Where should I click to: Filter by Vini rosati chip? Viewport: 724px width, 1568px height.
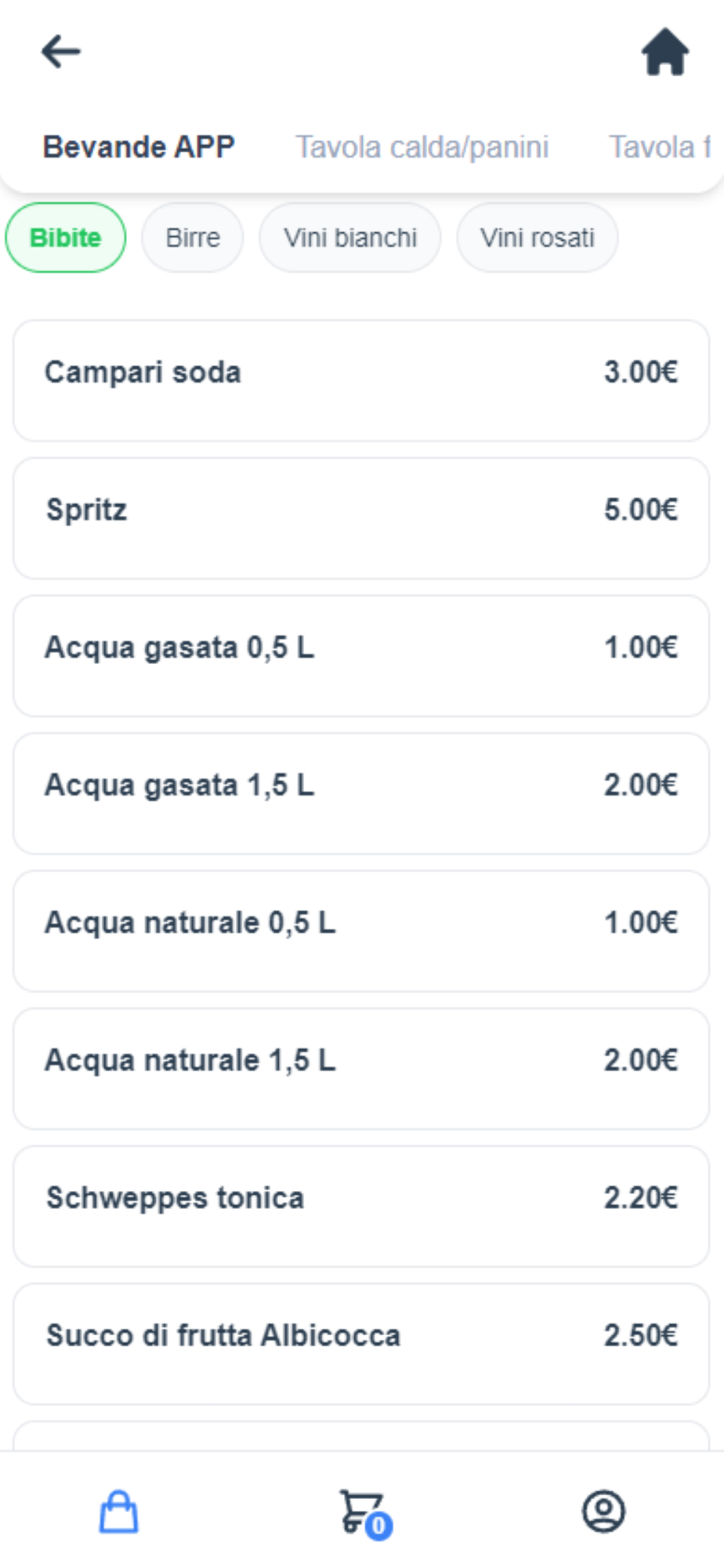pos(538,238)
